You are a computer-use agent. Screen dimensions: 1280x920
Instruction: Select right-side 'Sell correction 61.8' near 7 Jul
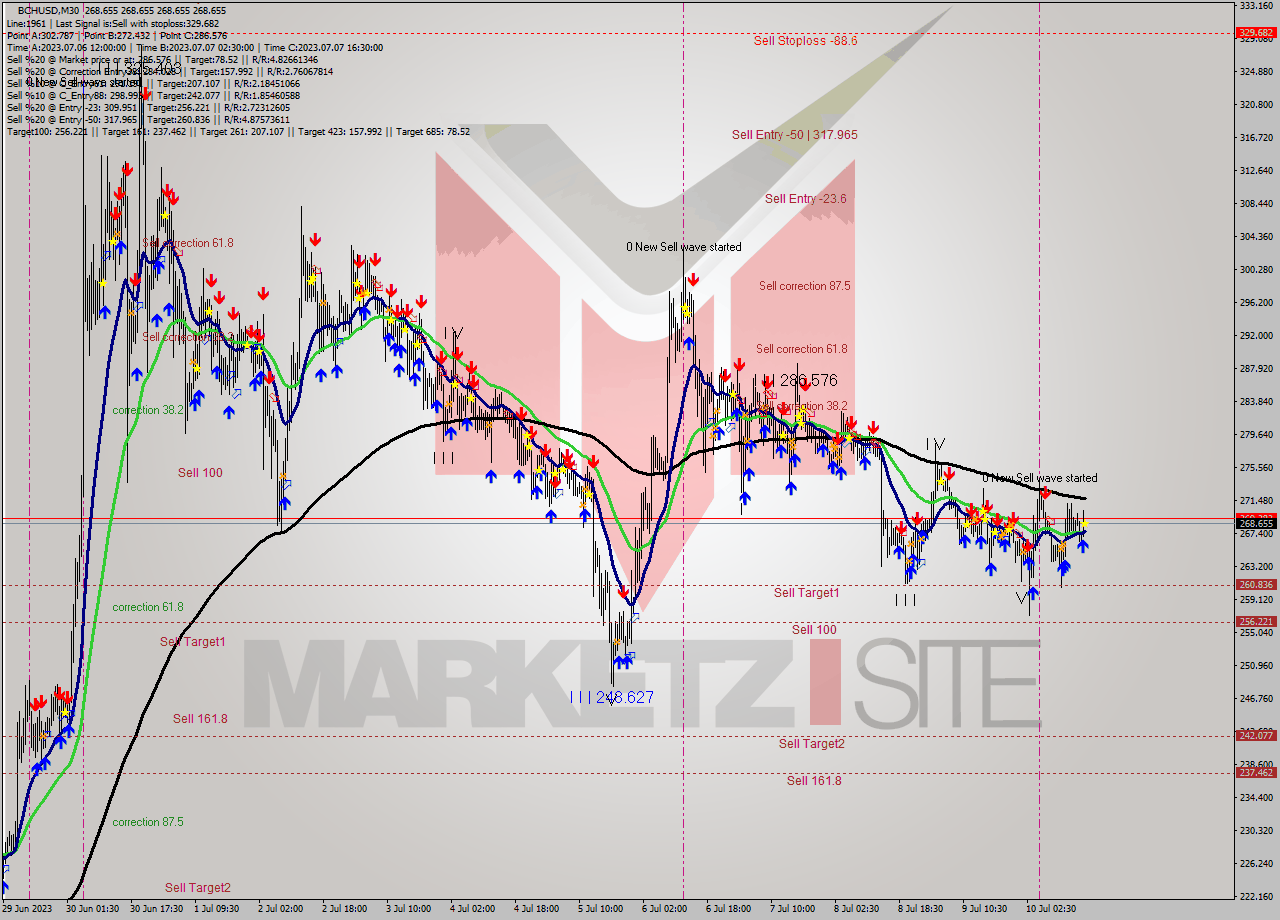pyautogui.click(x=801, y=349)
